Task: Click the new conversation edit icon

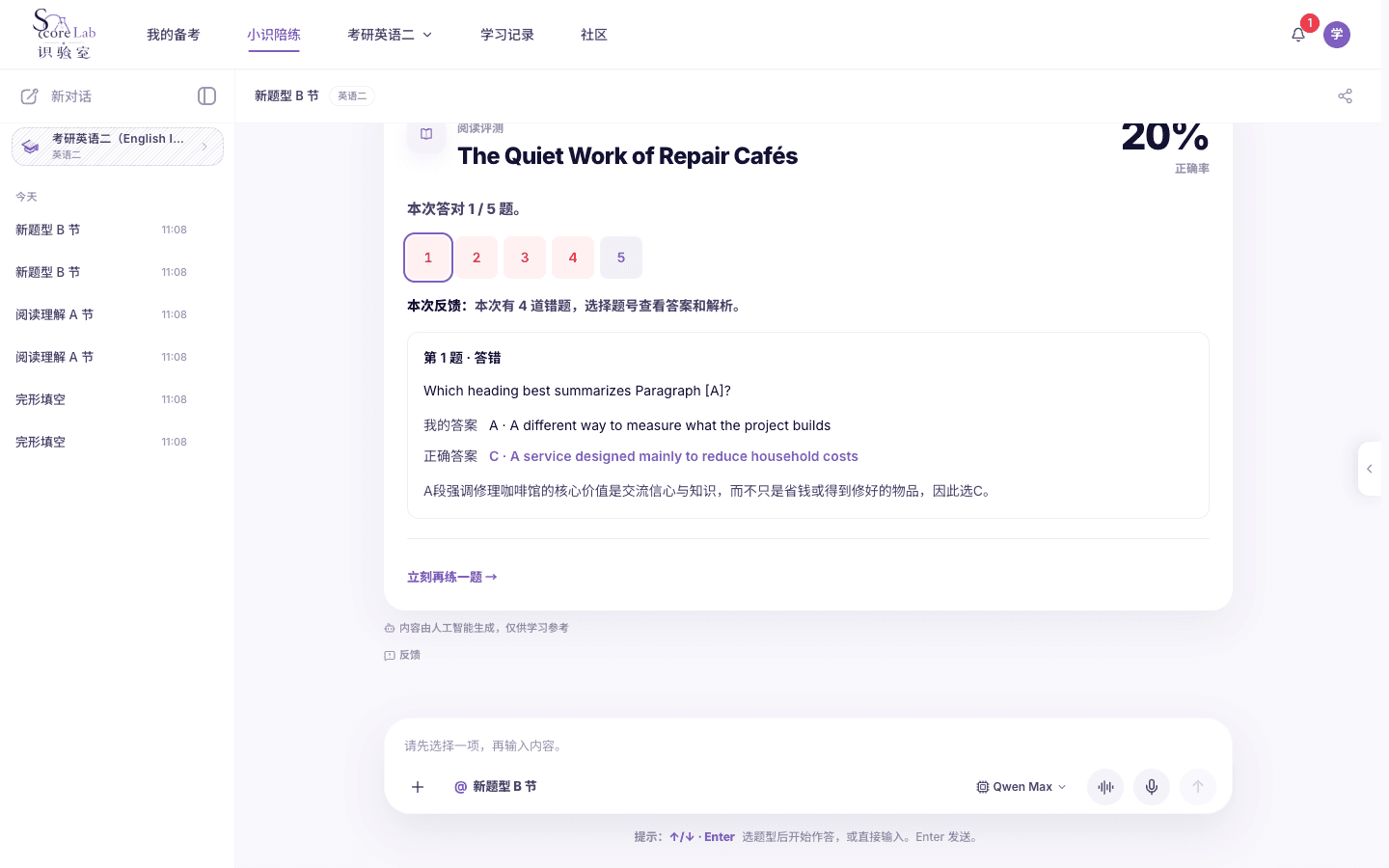Action: coord(30,96)
